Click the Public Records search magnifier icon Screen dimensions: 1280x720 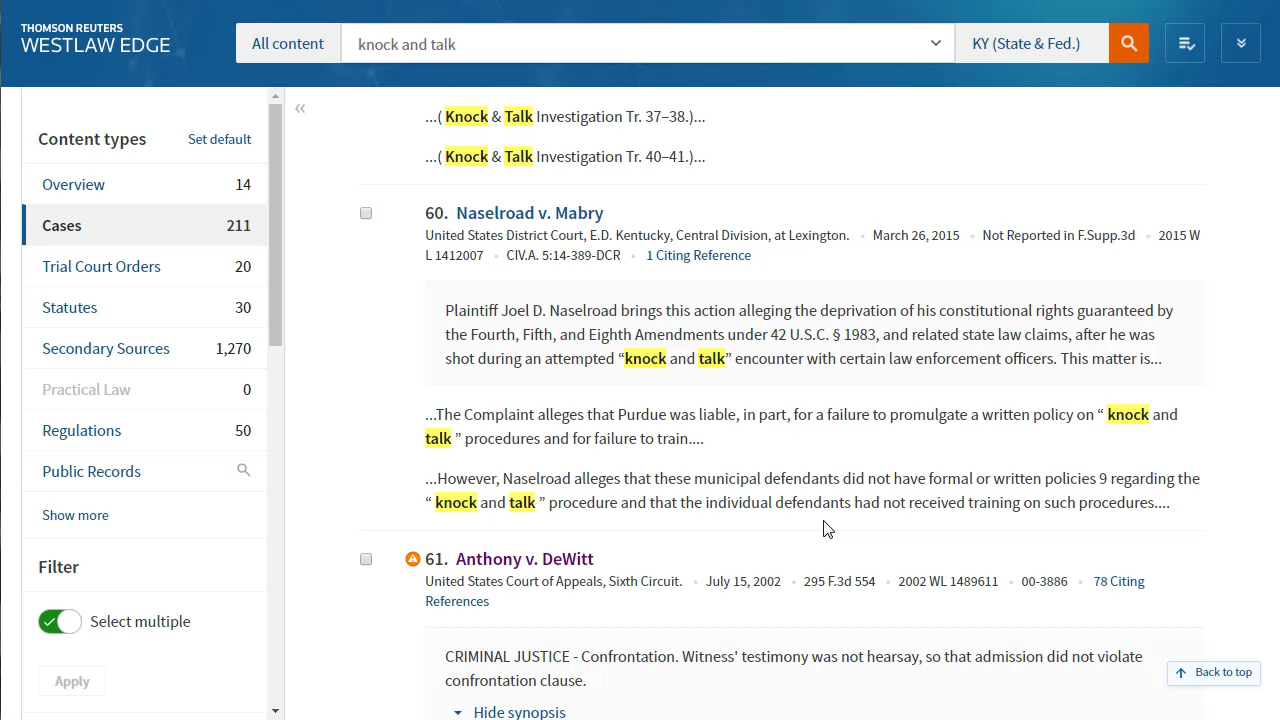pyautogui.click(x=243, y=470)
